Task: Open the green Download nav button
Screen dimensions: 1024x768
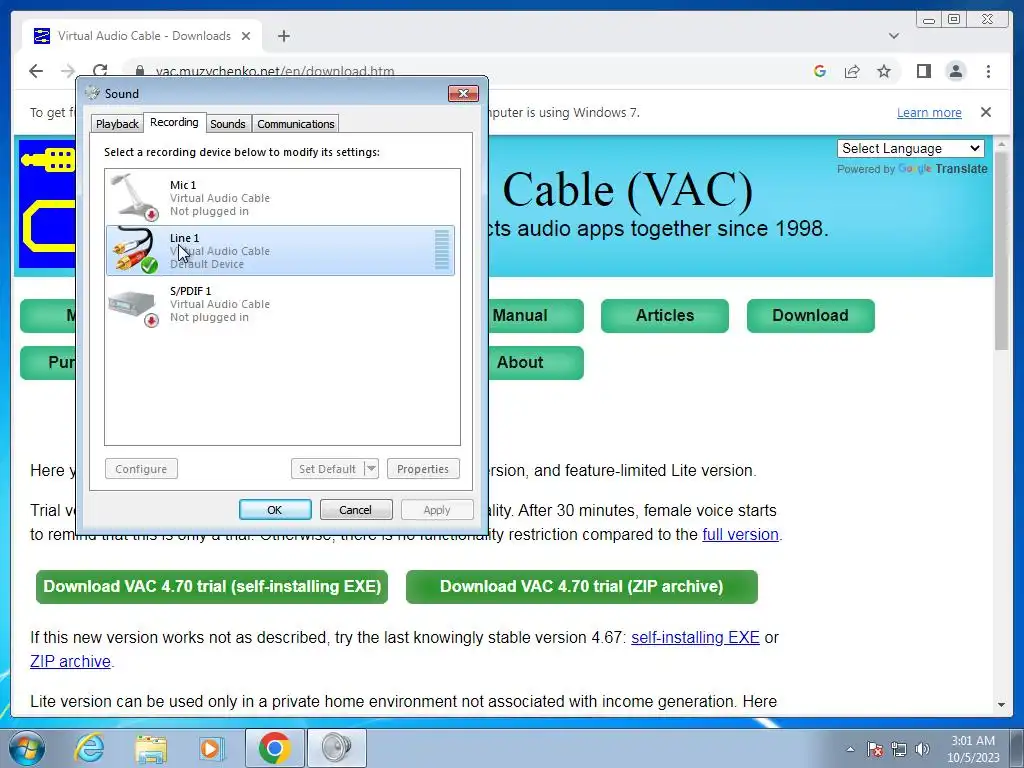Action: click(x=810, y=315)
